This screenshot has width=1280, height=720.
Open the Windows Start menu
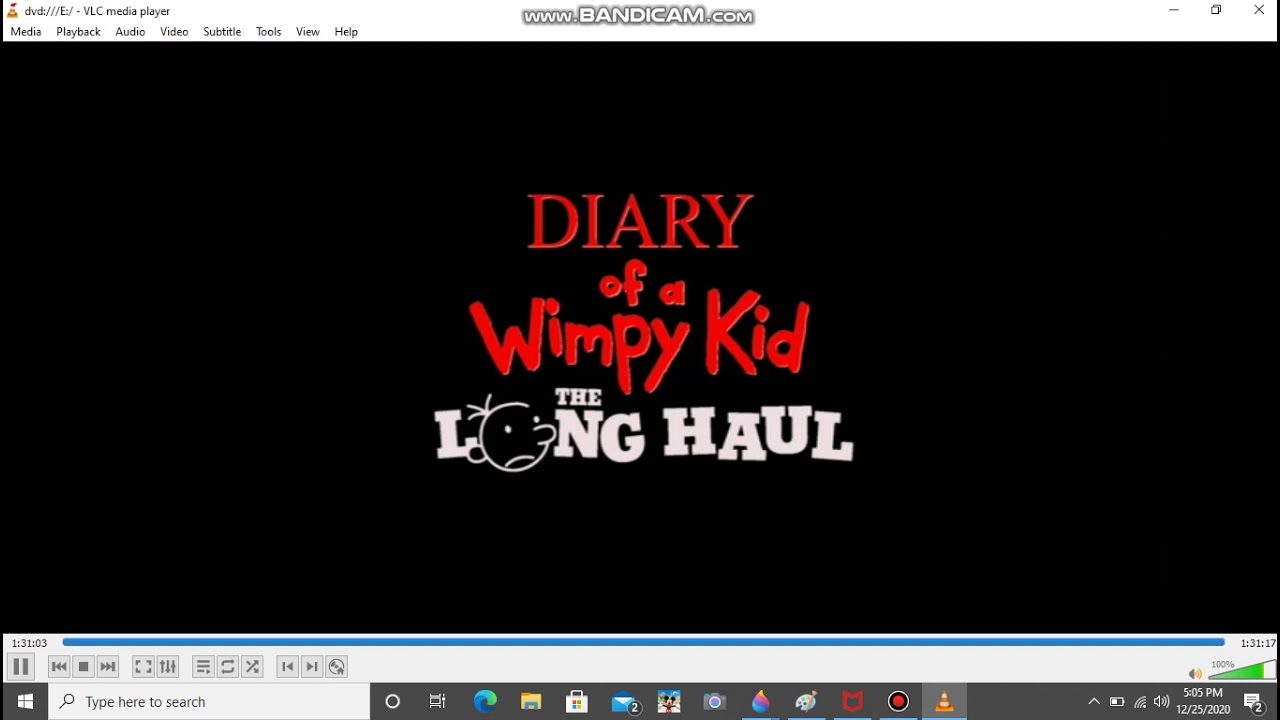[x=24, y=702]
